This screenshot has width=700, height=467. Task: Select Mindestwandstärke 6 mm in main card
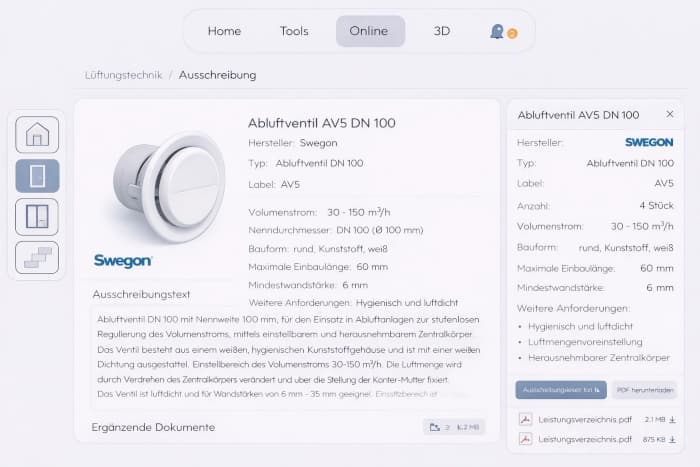point(355,285)
